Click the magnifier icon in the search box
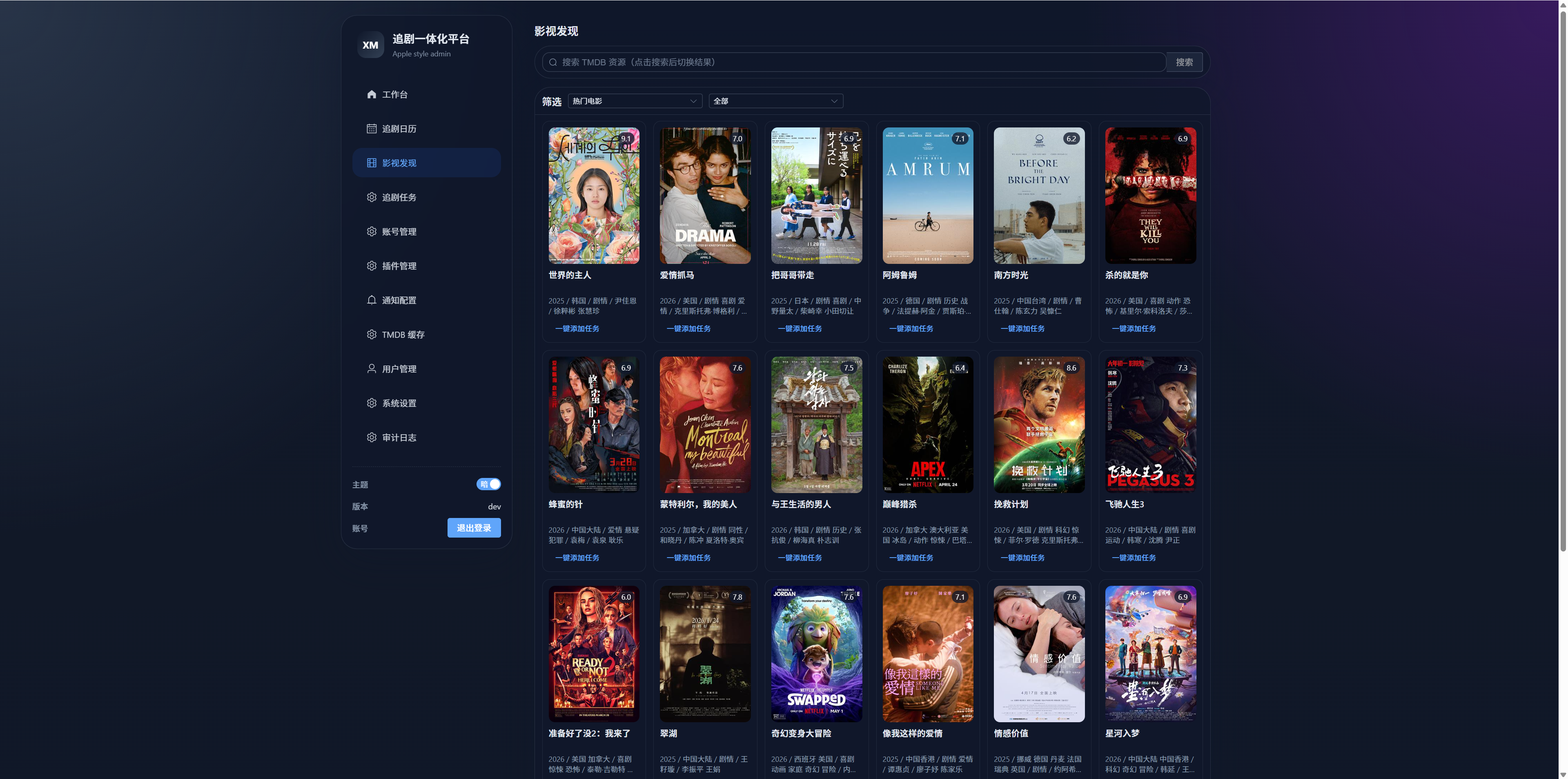The image size is (1568, 779). click(553, 62)
